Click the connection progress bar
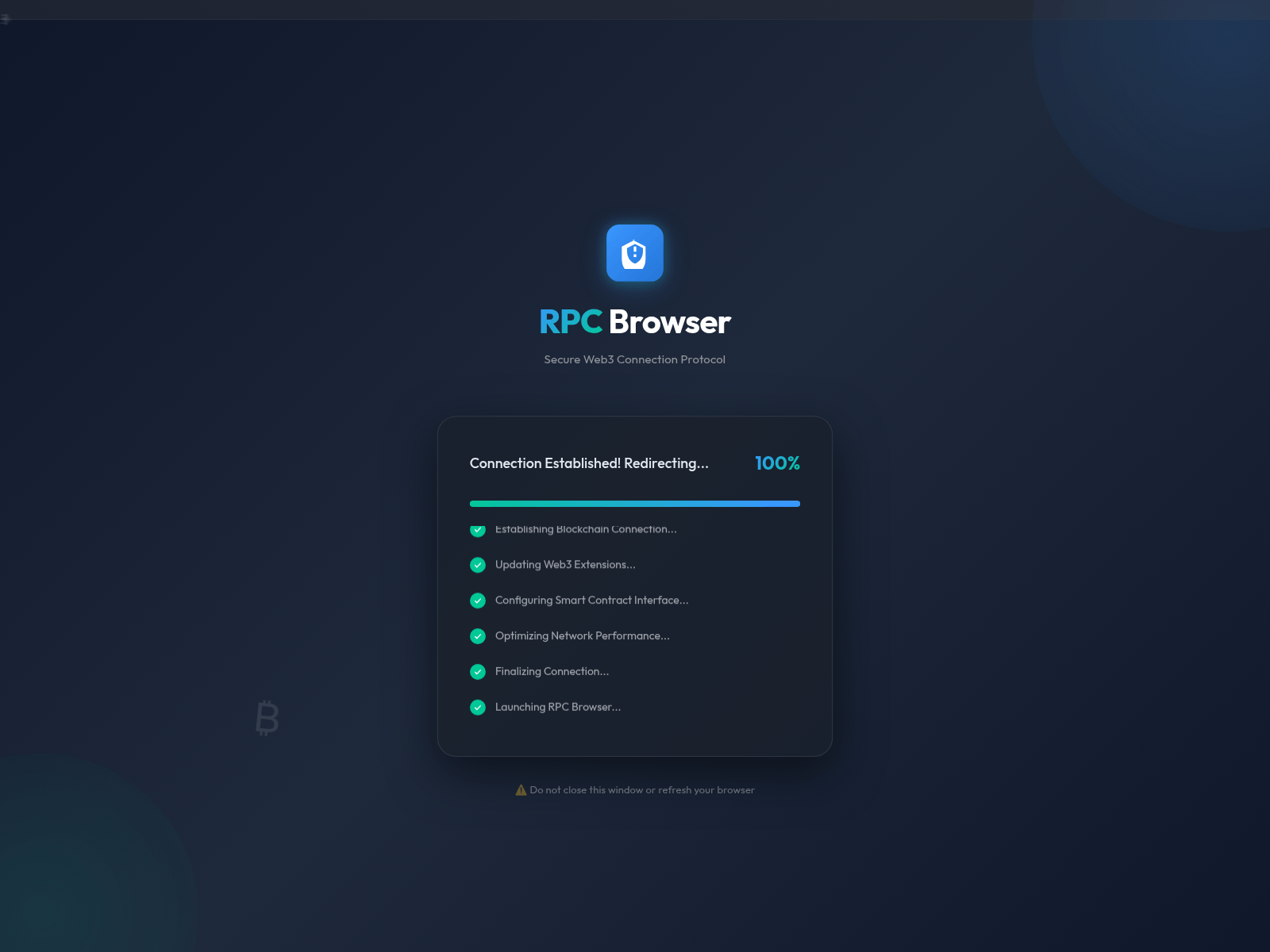Image resolution: width=1270 pixels, height=952 pixels. coord(635,504)
